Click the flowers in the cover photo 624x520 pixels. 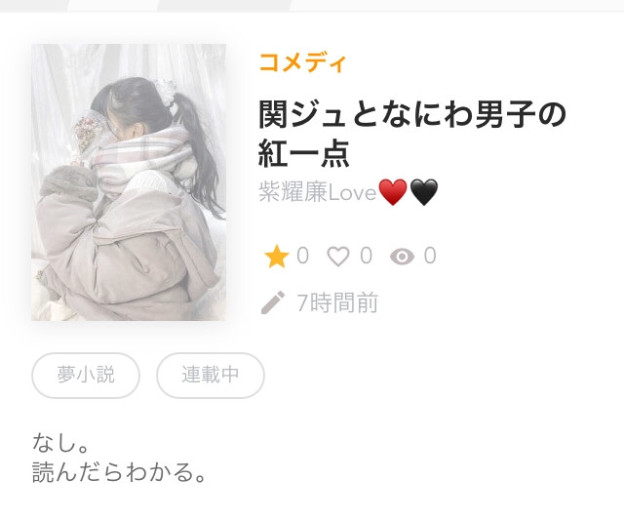pyautogui.click(x=88, y=137)
